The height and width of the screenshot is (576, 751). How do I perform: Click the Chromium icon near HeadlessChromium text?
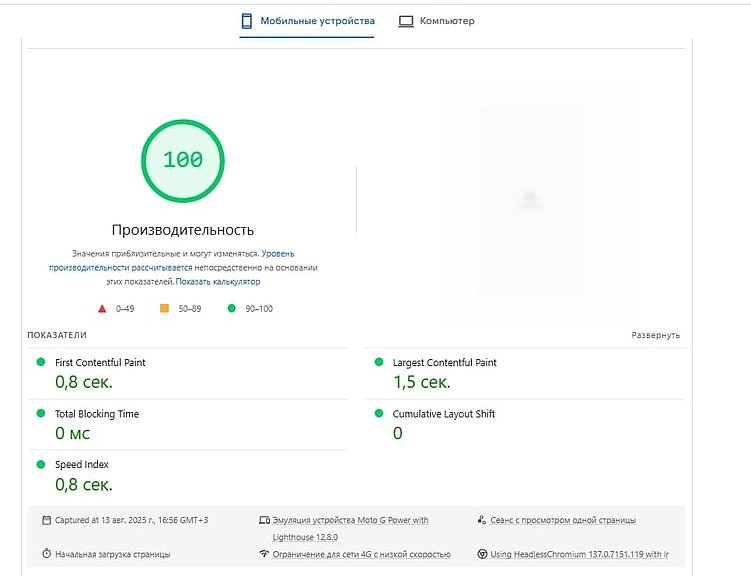coord(482,554)
